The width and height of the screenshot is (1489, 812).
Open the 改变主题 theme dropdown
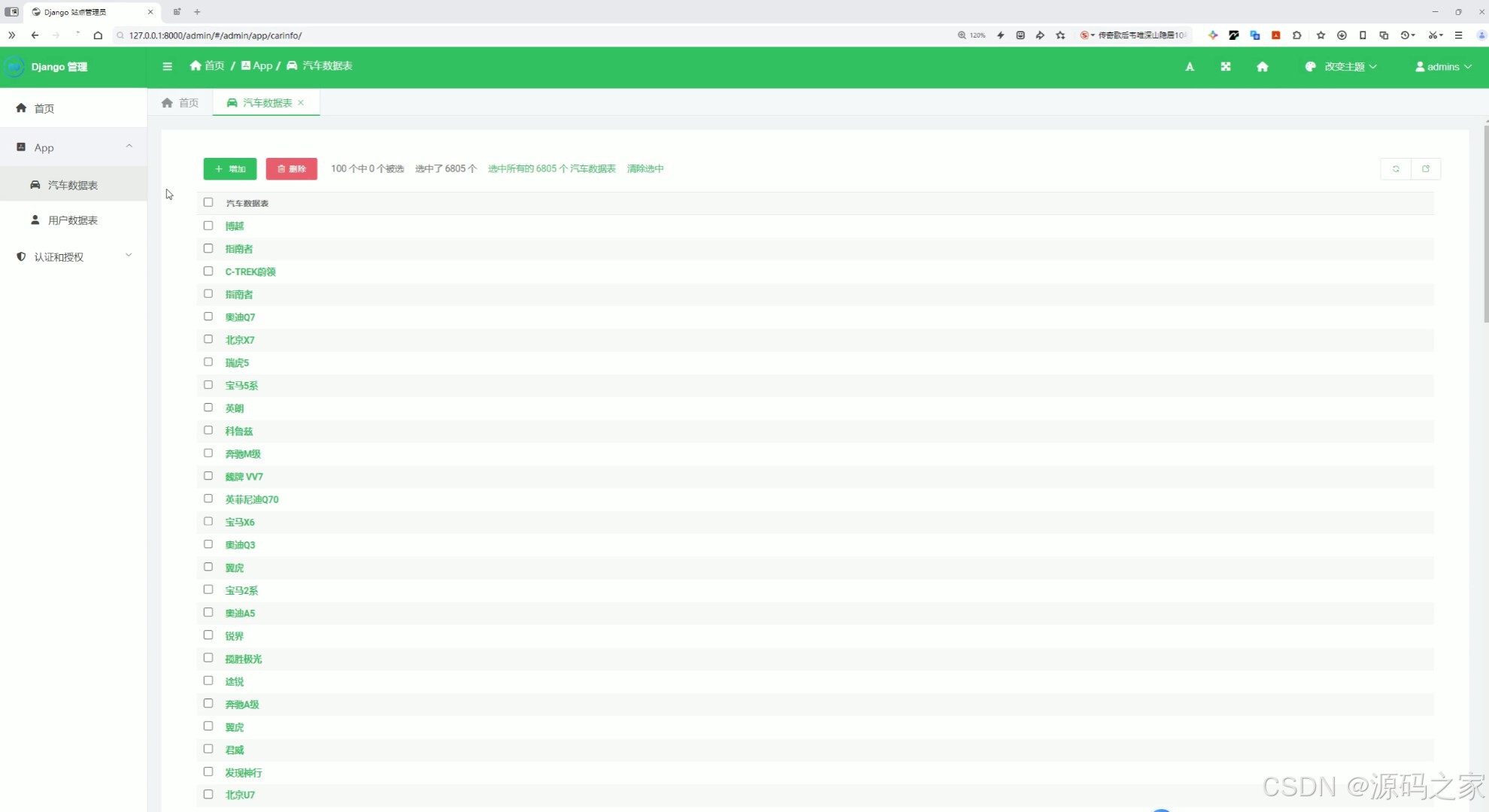[1343, 67]
